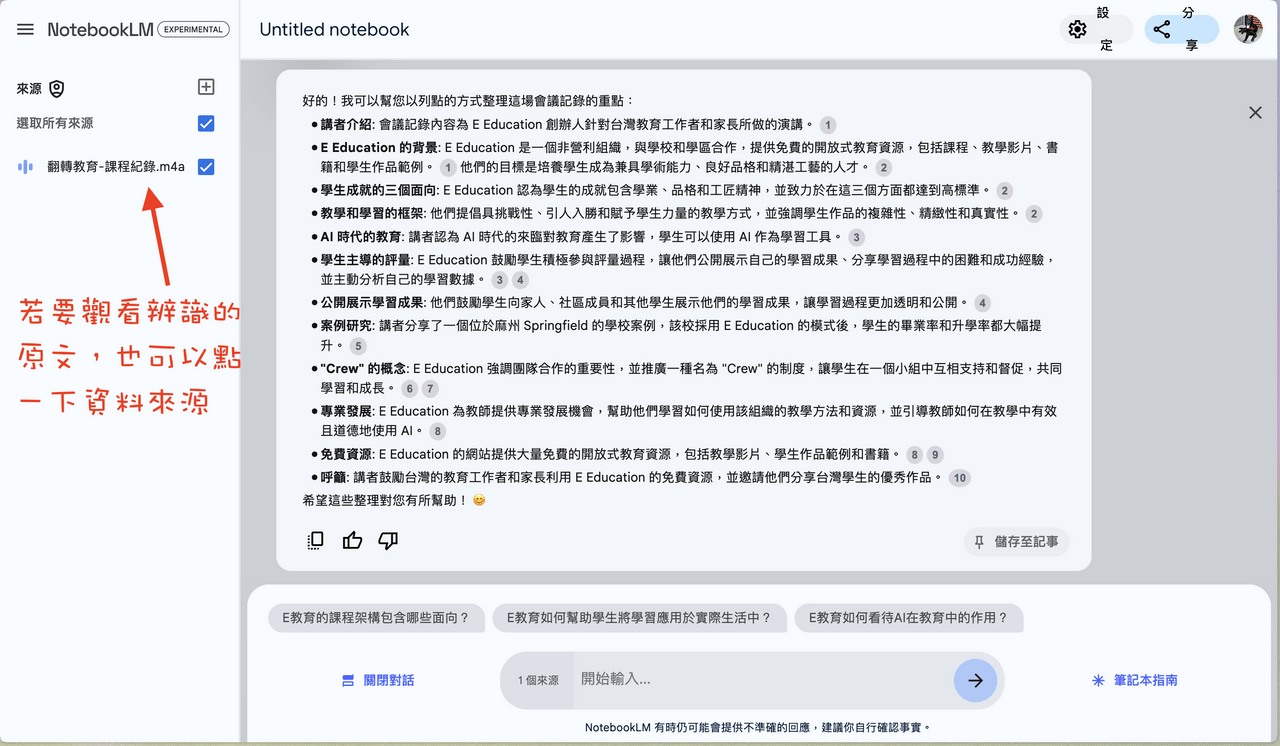1280x746 pixels.
Task: Click the 來源 heading in the sidebar
Action: (x=30, y=89)
